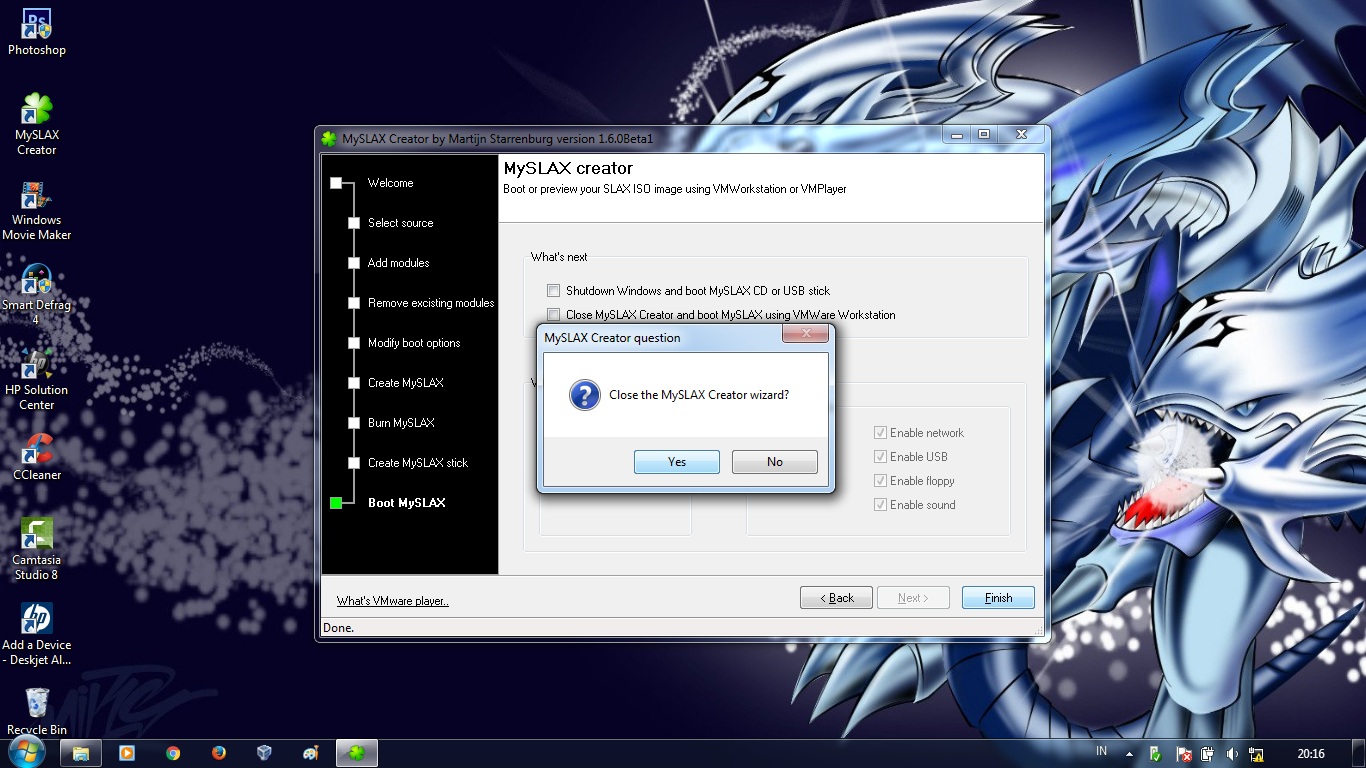1366x768 pixels.
Task: Decline closing wizard with No
Action: [x=775, y=462]
